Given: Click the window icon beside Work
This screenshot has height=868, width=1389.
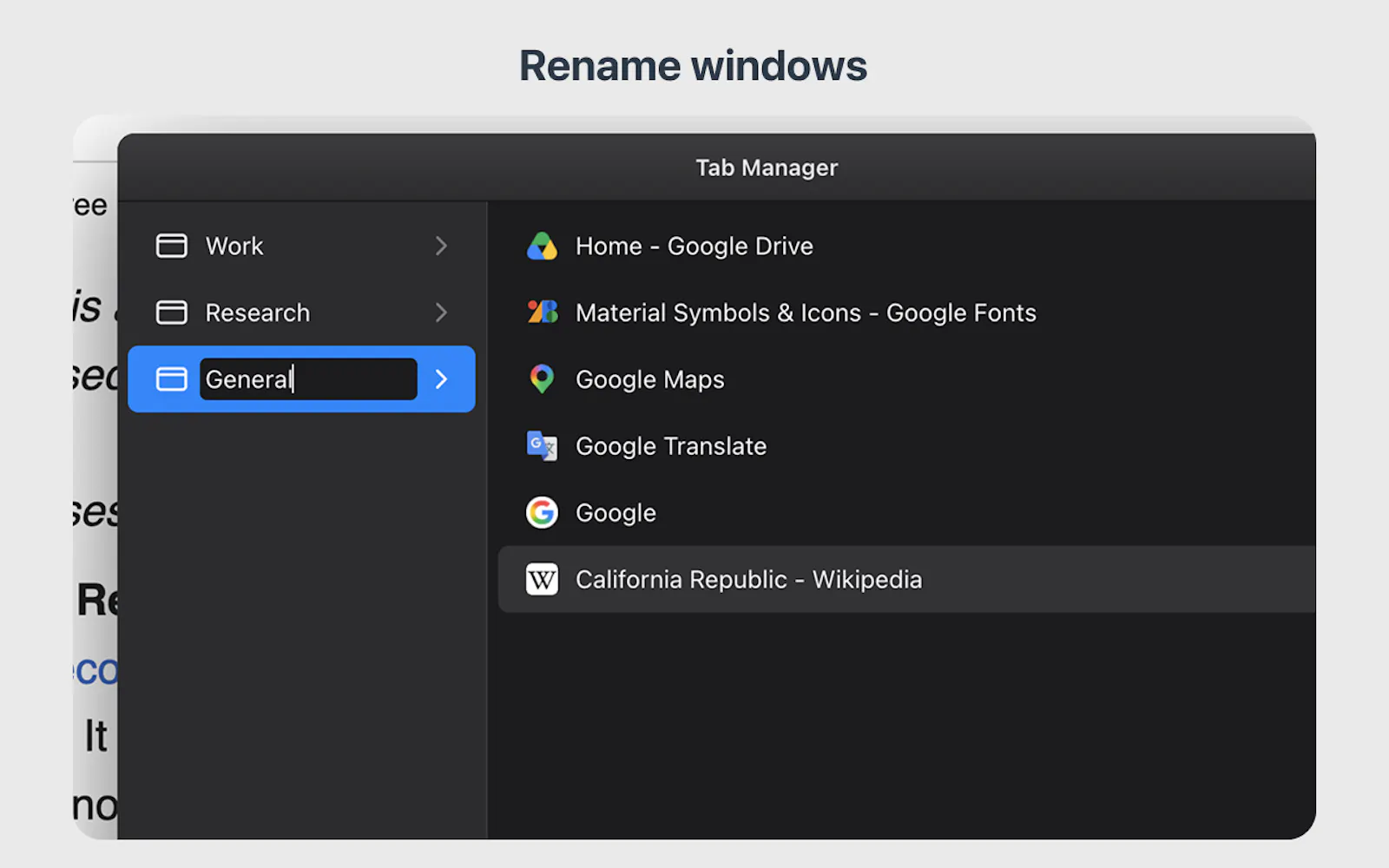Looking at the screenshot, I should click(171, 246).
